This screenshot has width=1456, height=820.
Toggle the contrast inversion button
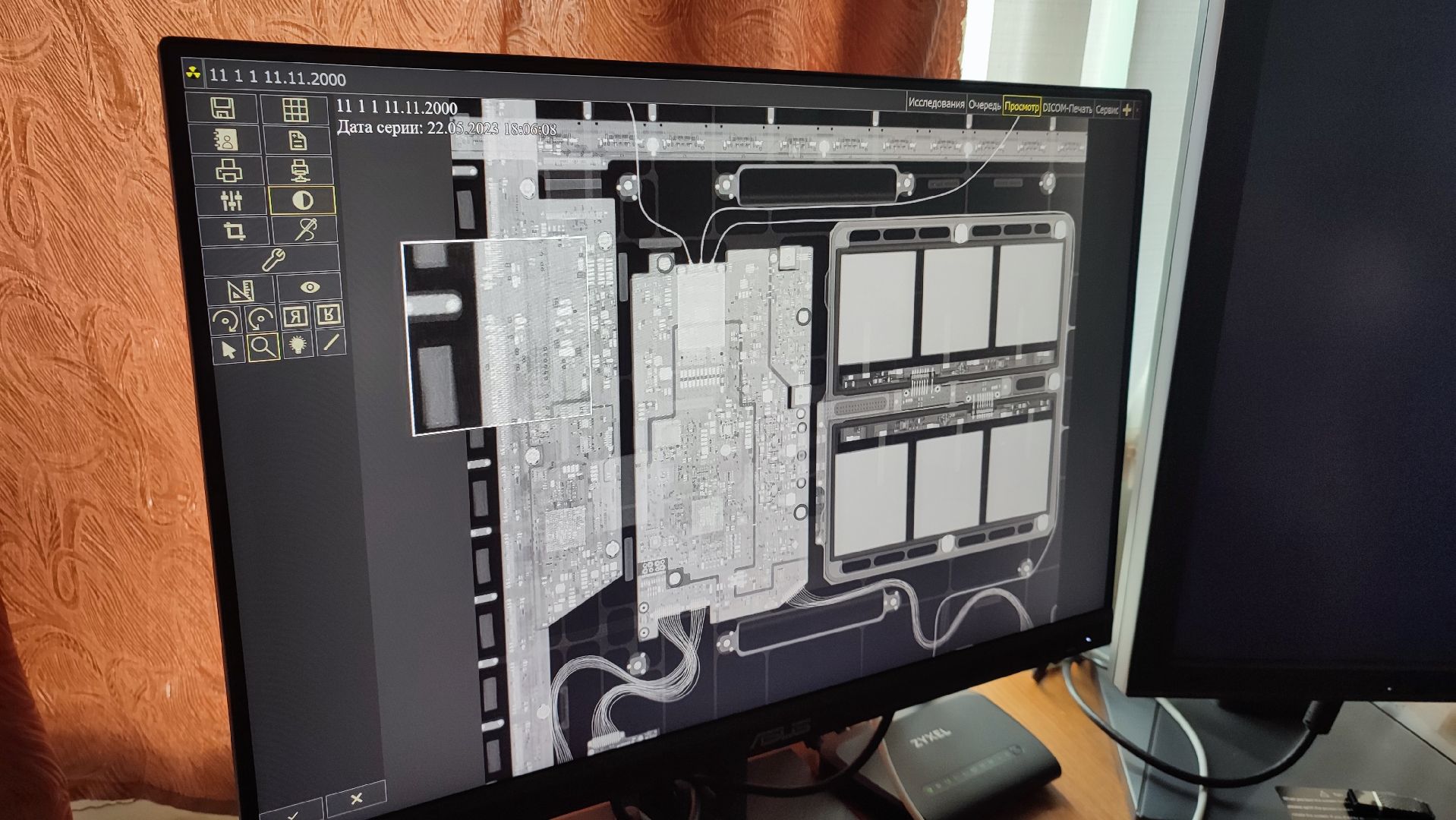301,200
